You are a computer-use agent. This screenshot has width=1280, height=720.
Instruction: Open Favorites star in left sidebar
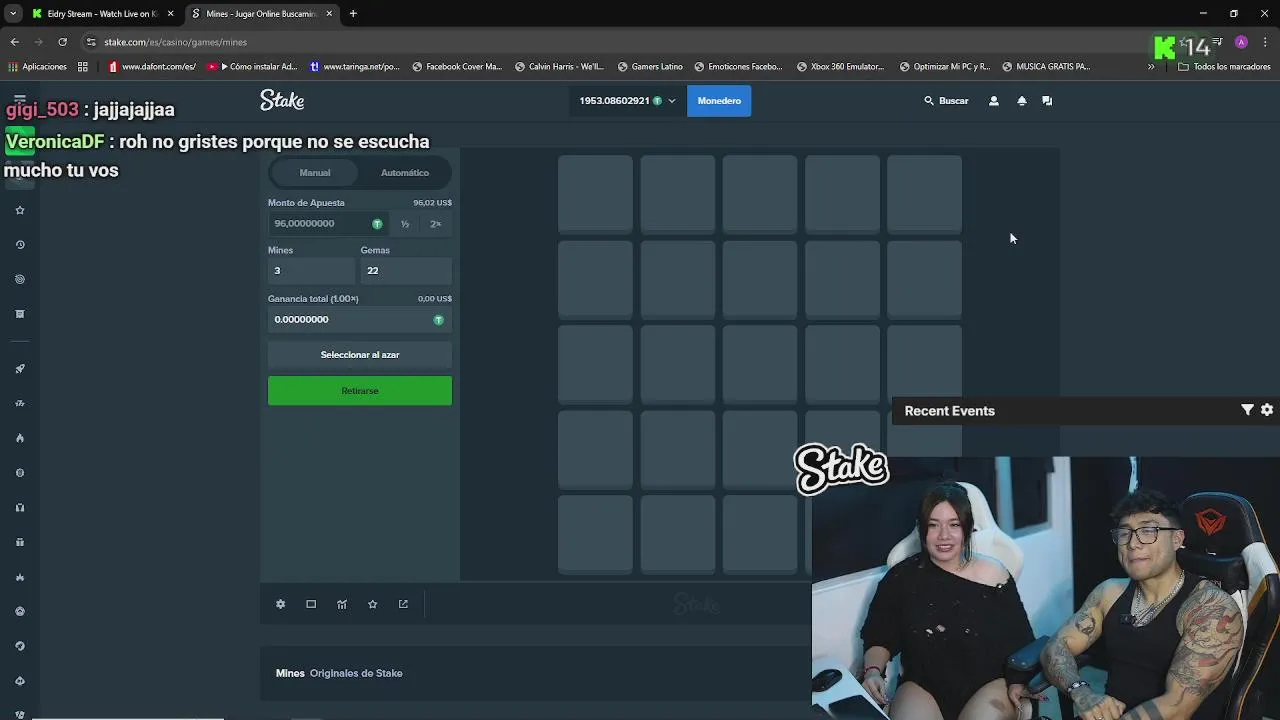pos(19,210)
